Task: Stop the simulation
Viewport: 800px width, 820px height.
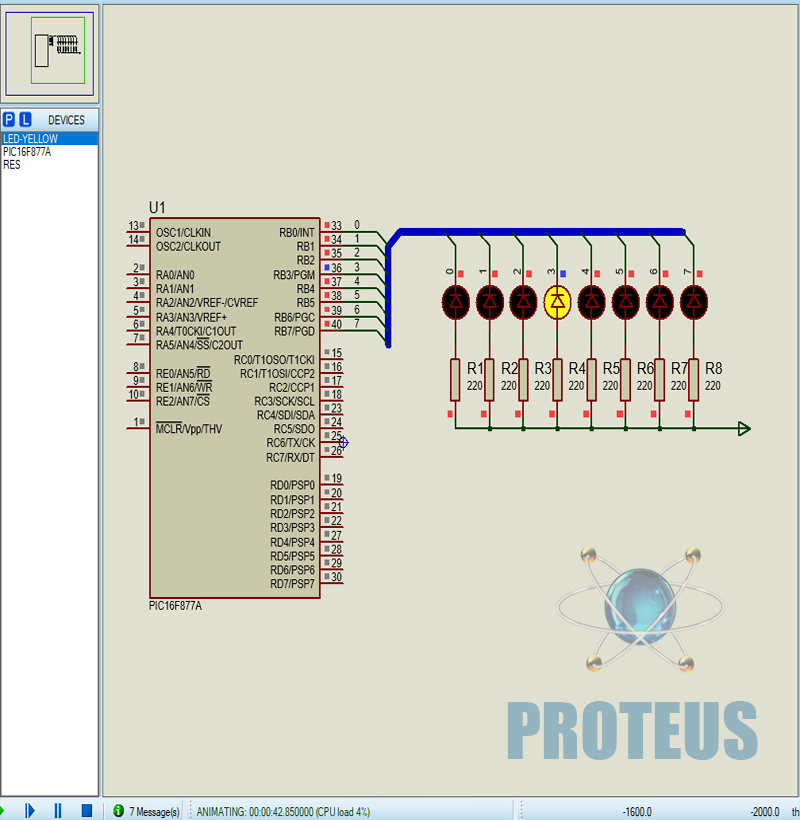Action: coord(87,810)
